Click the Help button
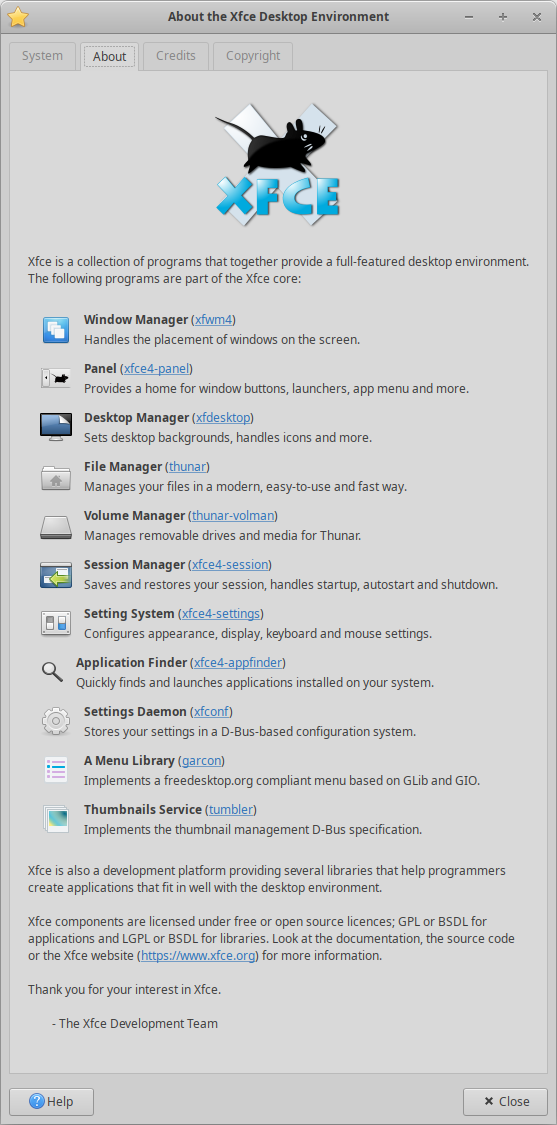Viewport: 557px width, 1125px height. tap(52, 1101)
